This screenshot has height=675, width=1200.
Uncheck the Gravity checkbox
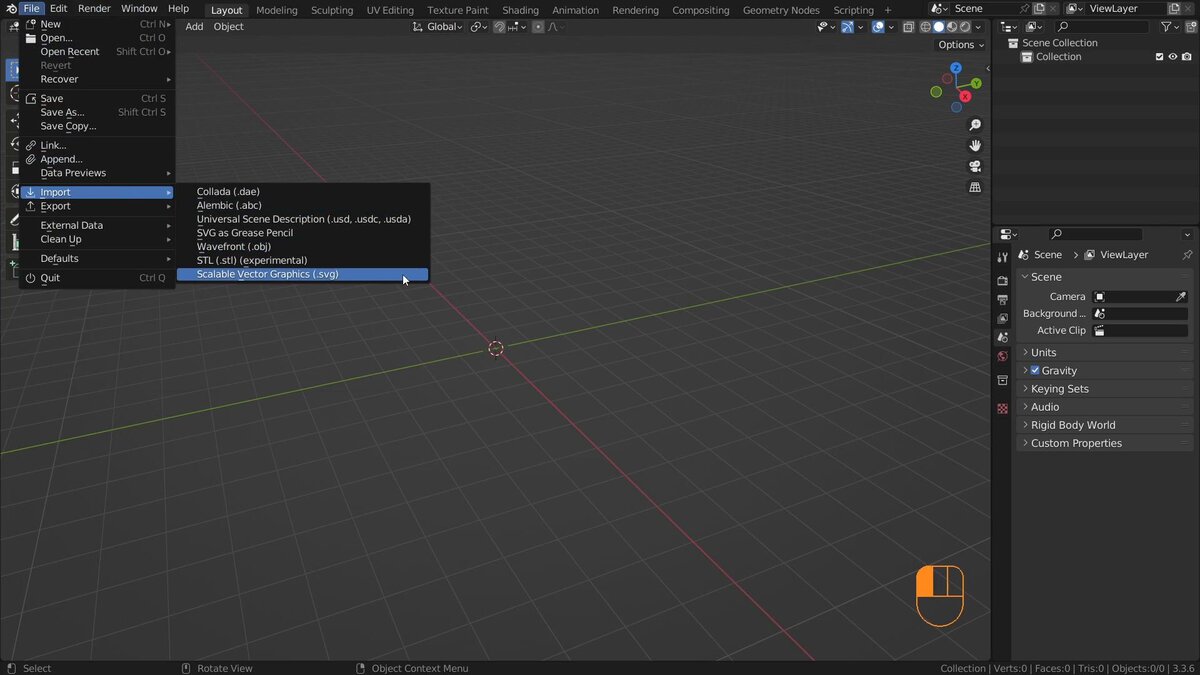tap(1035, 370)
